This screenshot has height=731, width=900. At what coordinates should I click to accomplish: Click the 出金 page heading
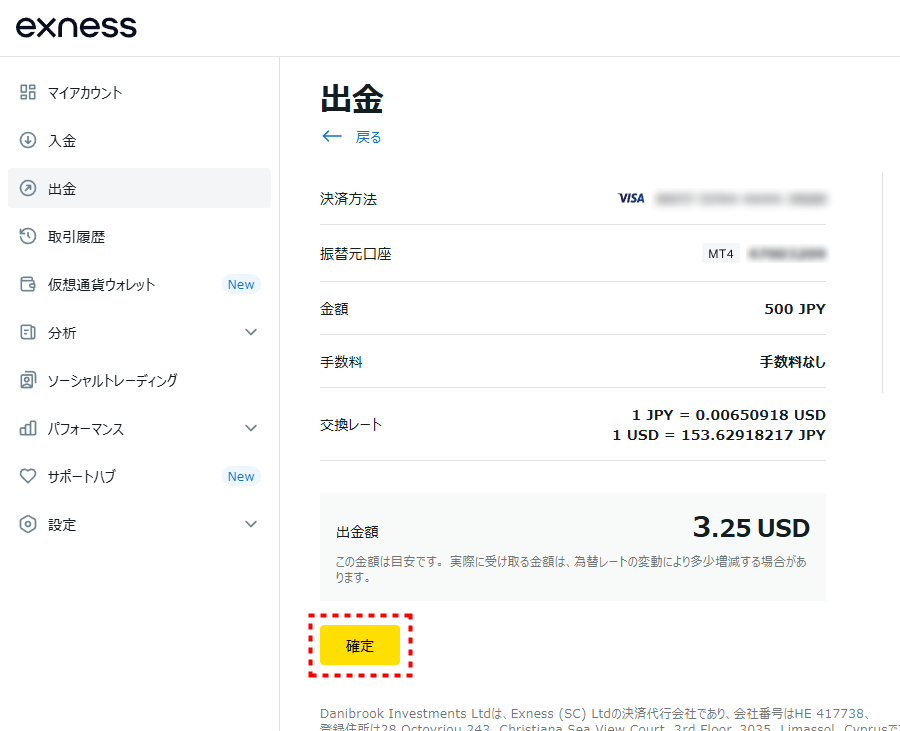(352, 99)
